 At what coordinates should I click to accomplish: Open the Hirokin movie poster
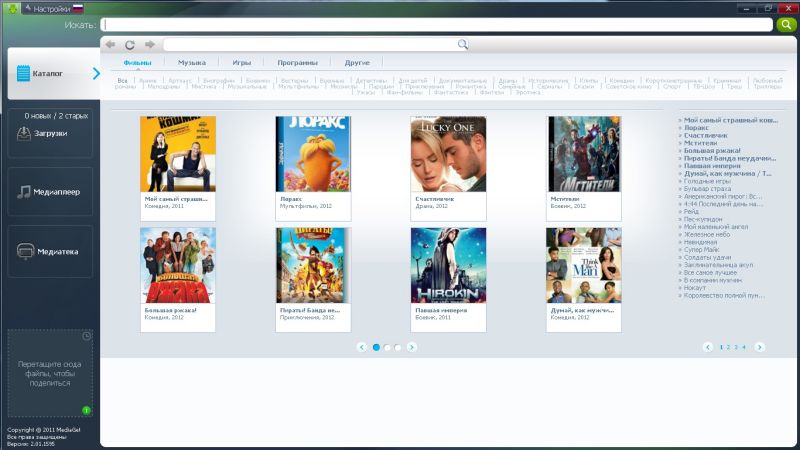coord(448,265)
